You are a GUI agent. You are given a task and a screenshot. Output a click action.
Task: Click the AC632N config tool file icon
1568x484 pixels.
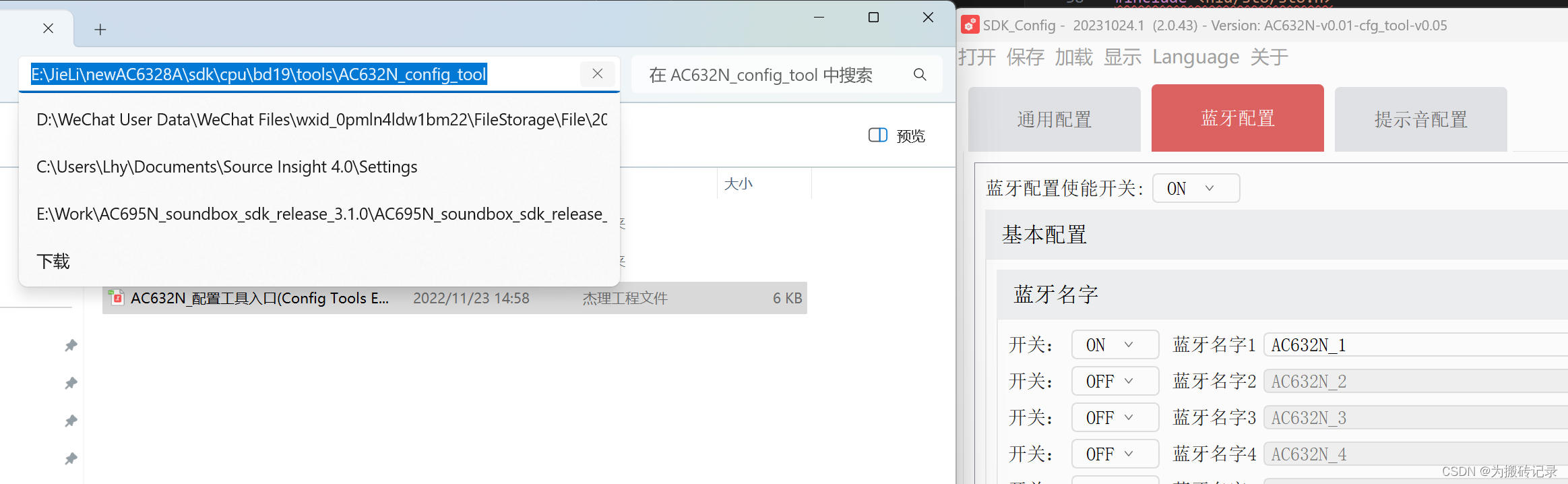tap(117, 297)
